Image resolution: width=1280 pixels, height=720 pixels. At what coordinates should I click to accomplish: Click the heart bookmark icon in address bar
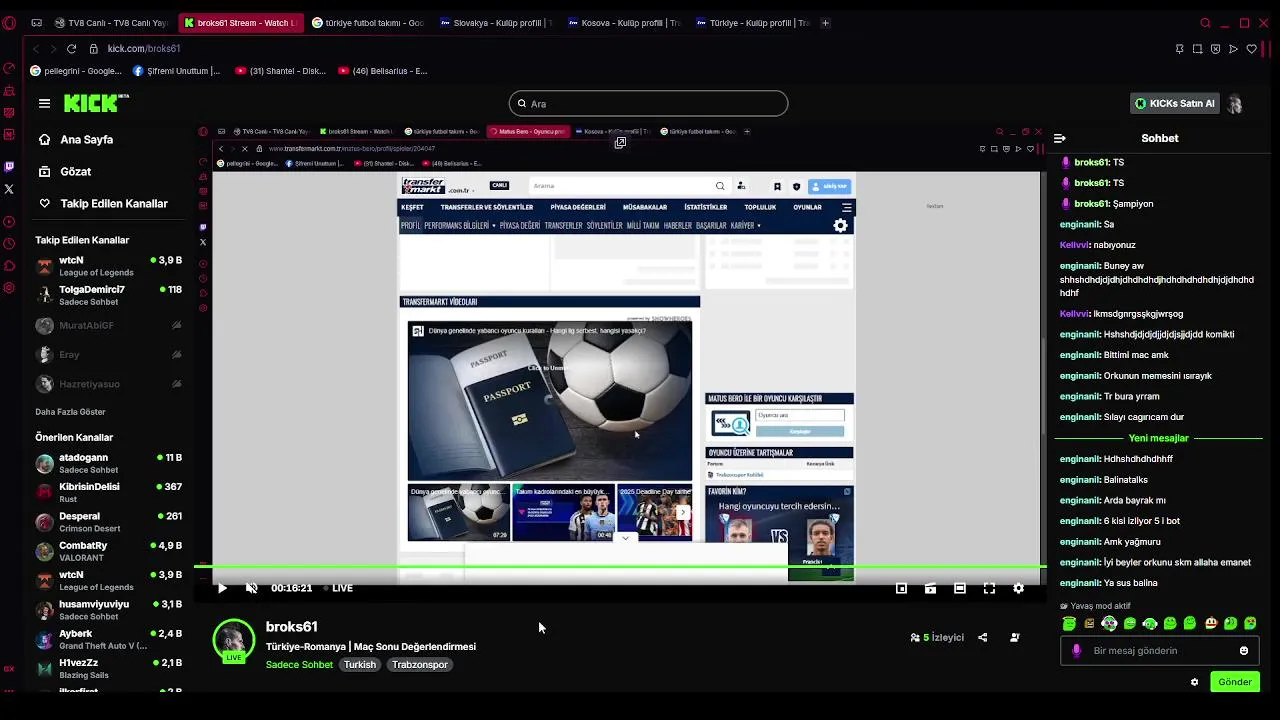coord(1251,49)
